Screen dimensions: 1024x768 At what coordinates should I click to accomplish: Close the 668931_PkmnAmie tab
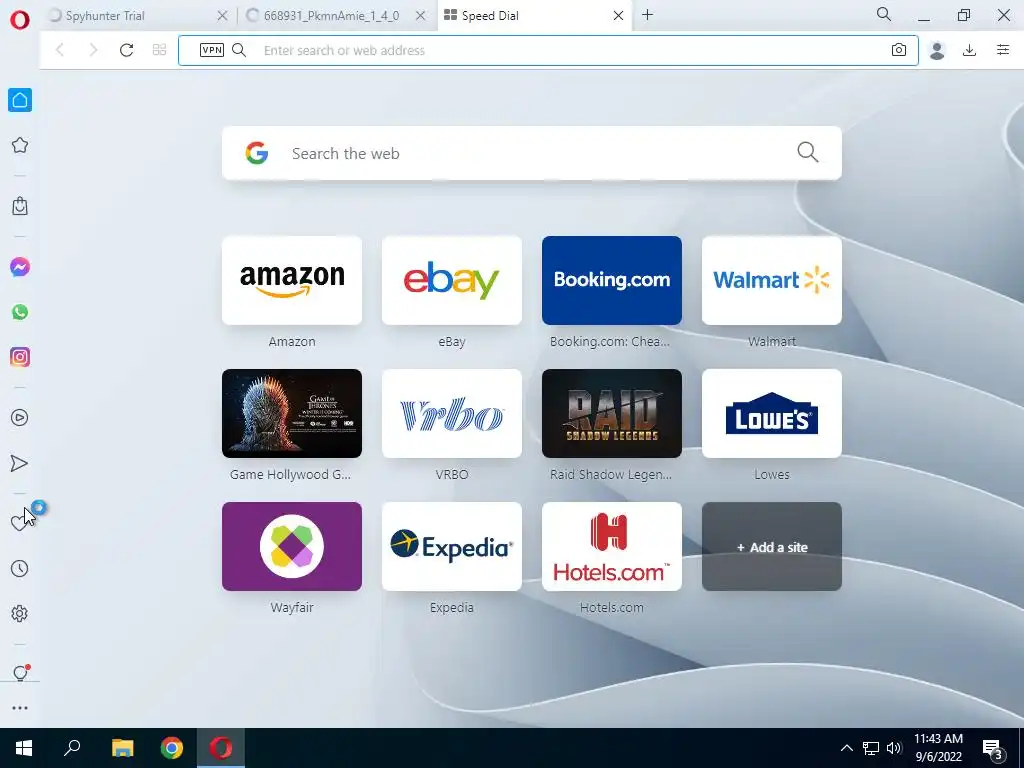tap(421, 16)
